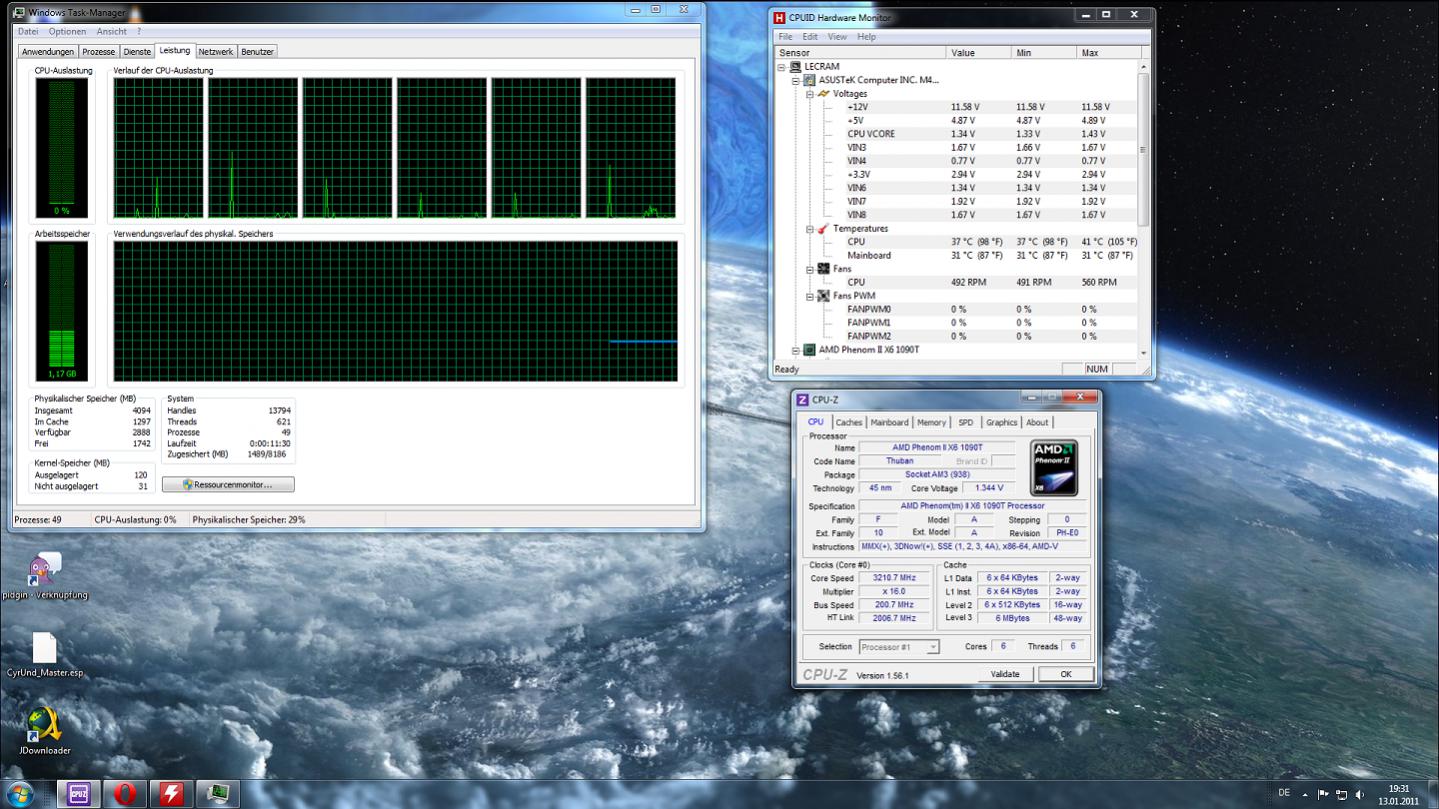Click the Max column header in HWMonitor

click(x=1108, y=52)
